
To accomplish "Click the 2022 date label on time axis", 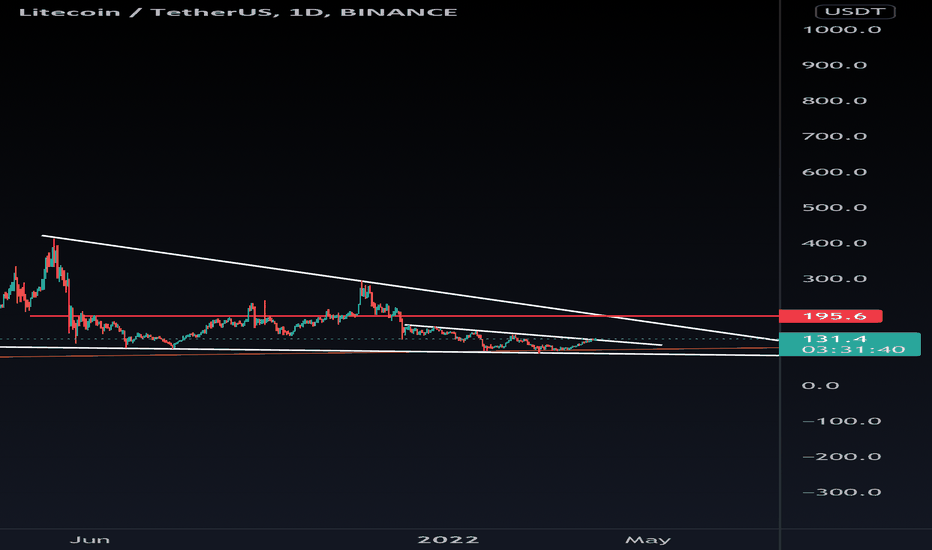I will click(448, 539).
